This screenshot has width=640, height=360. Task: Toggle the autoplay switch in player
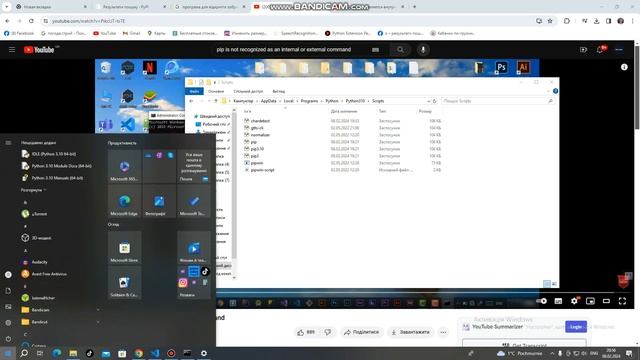point(541,301)
